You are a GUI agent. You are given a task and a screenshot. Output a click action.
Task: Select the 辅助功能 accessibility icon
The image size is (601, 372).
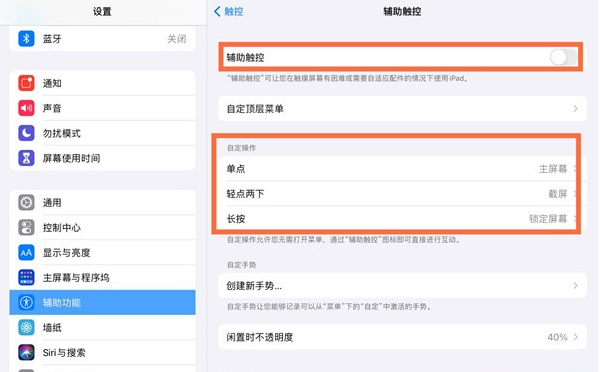click(x=26, y=302)
